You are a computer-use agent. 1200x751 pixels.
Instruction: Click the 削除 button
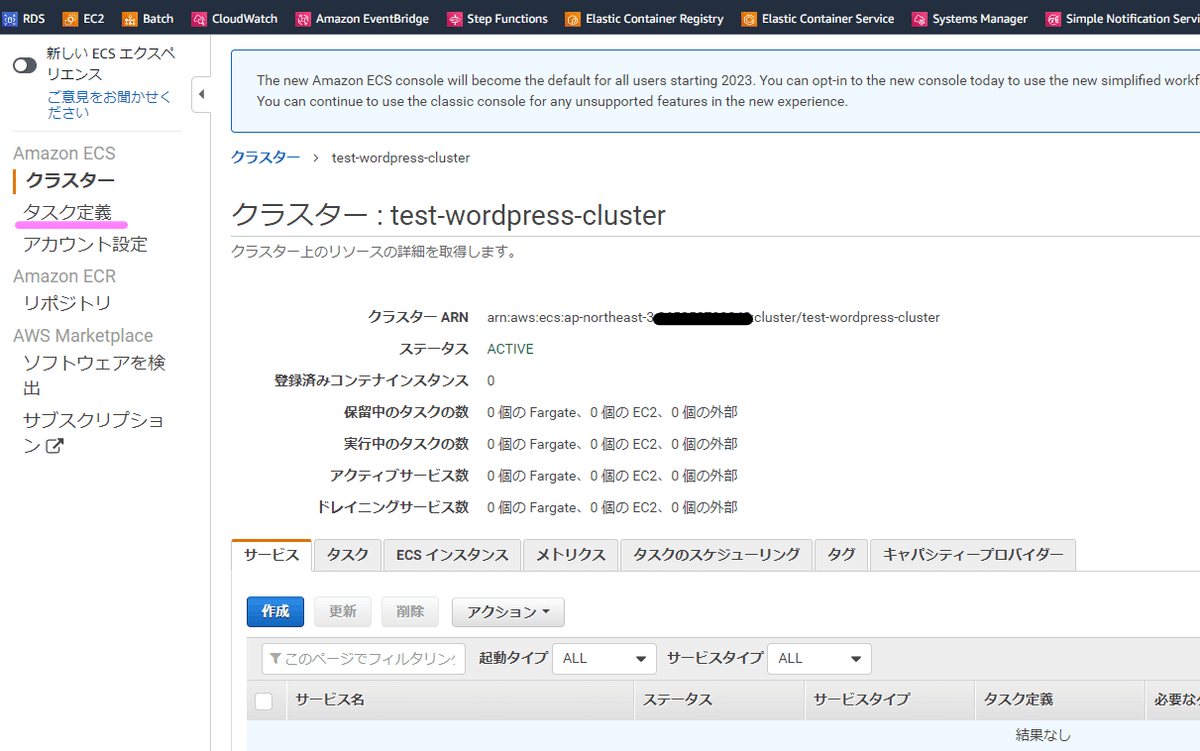click(x=410, y=612)
